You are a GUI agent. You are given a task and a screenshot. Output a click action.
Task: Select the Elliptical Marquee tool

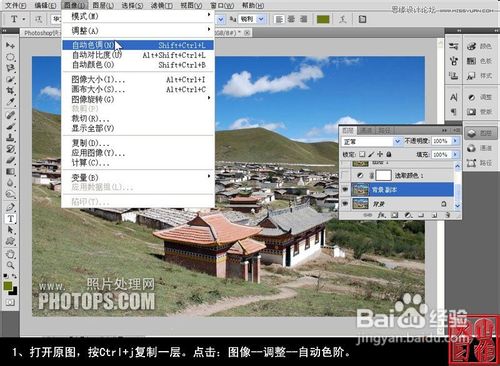10,57
